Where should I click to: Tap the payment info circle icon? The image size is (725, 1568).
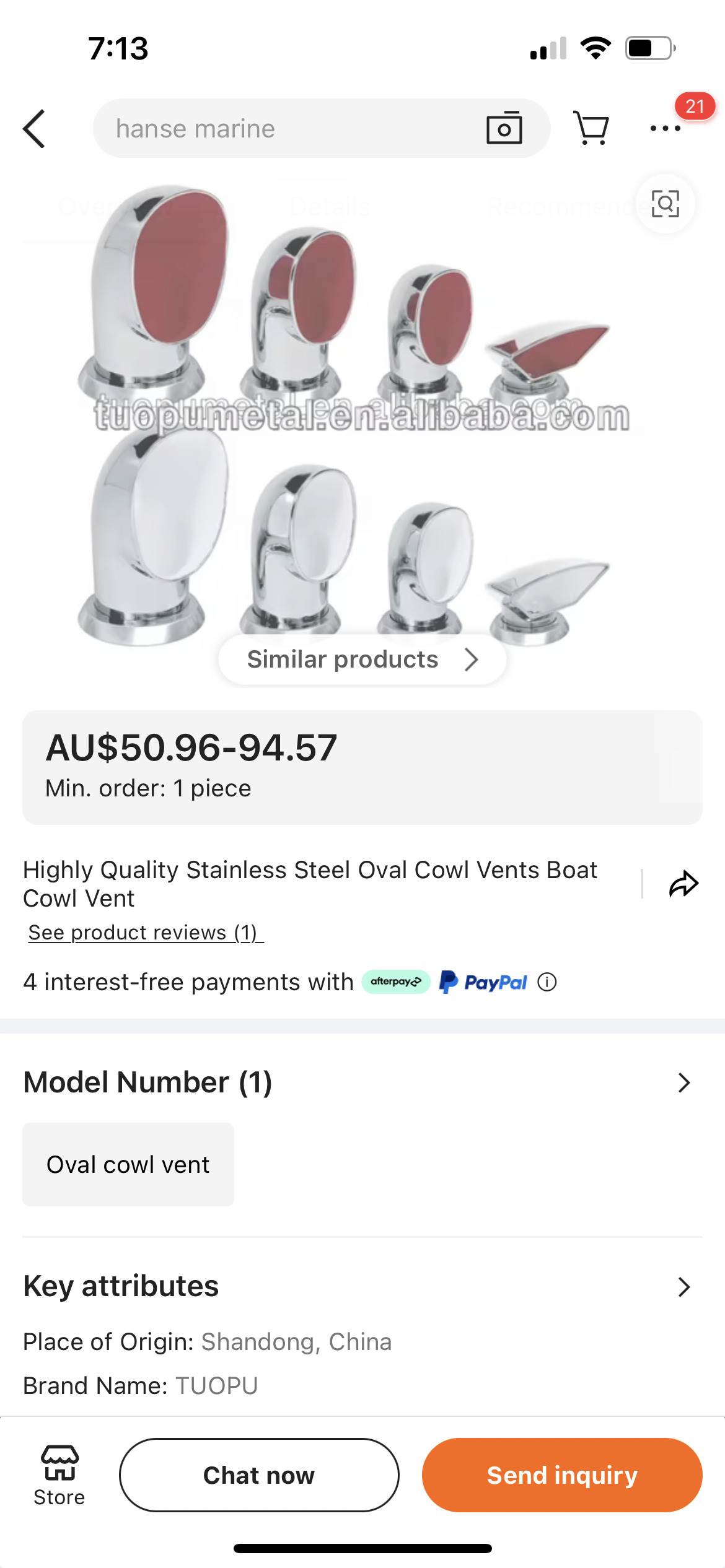coord(547,982)
